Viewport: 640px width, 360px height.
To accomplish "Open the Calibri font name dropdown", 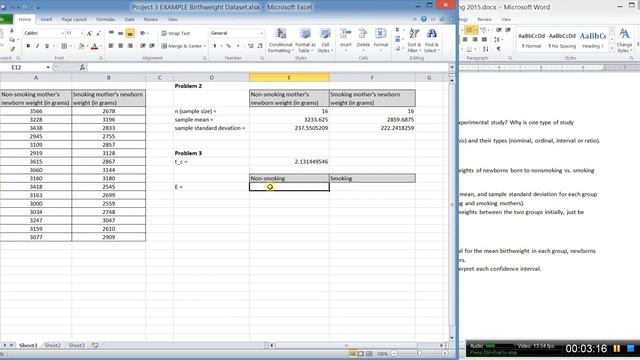I will click(x=62, y=33).
